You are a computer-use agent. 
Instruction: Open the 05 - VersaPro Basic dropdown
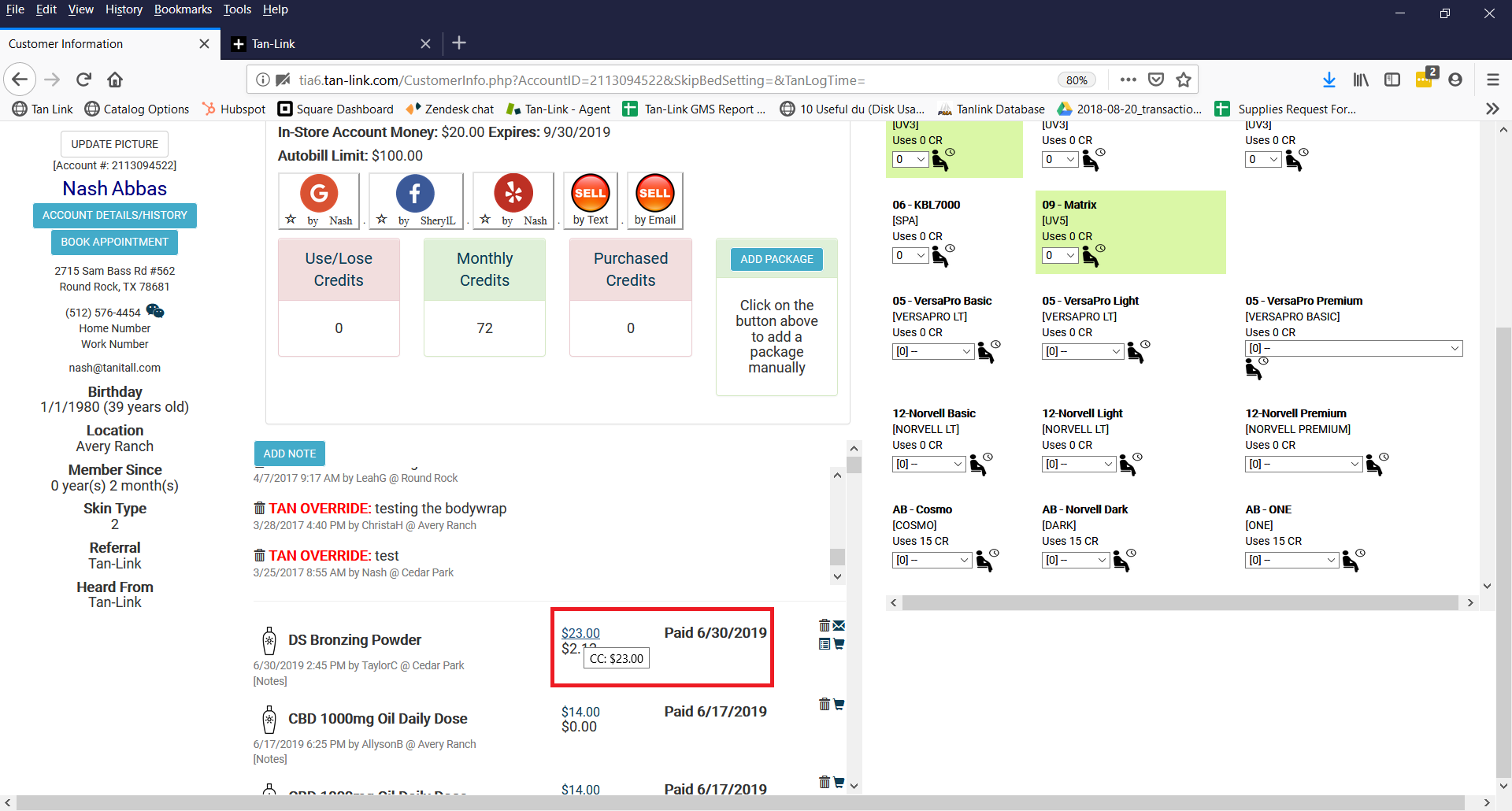coord(933,351)
